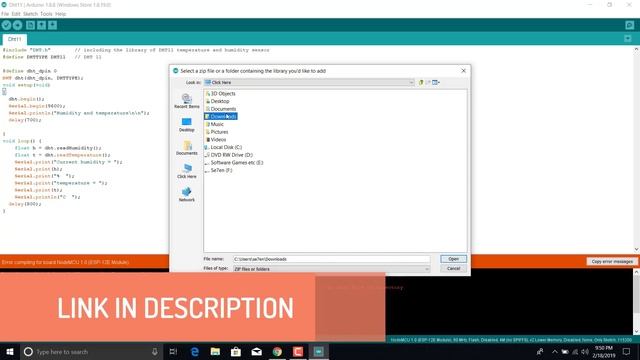The height and width of the screenshot is (360, 640).
Task: Select Local Disk (C:)
Action: pyautogui.click(x=223, y=147)
